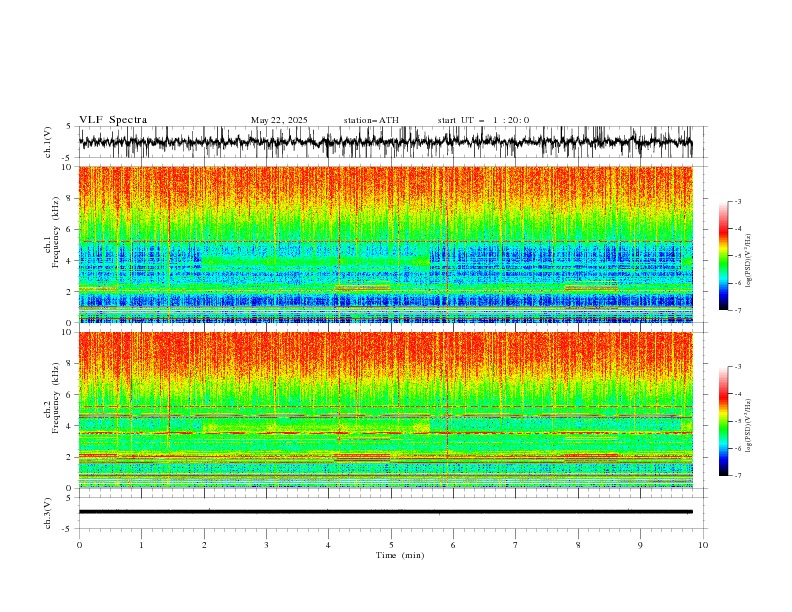Click time axis tick label '8'
792x612 pixels.
pos(578,545)
